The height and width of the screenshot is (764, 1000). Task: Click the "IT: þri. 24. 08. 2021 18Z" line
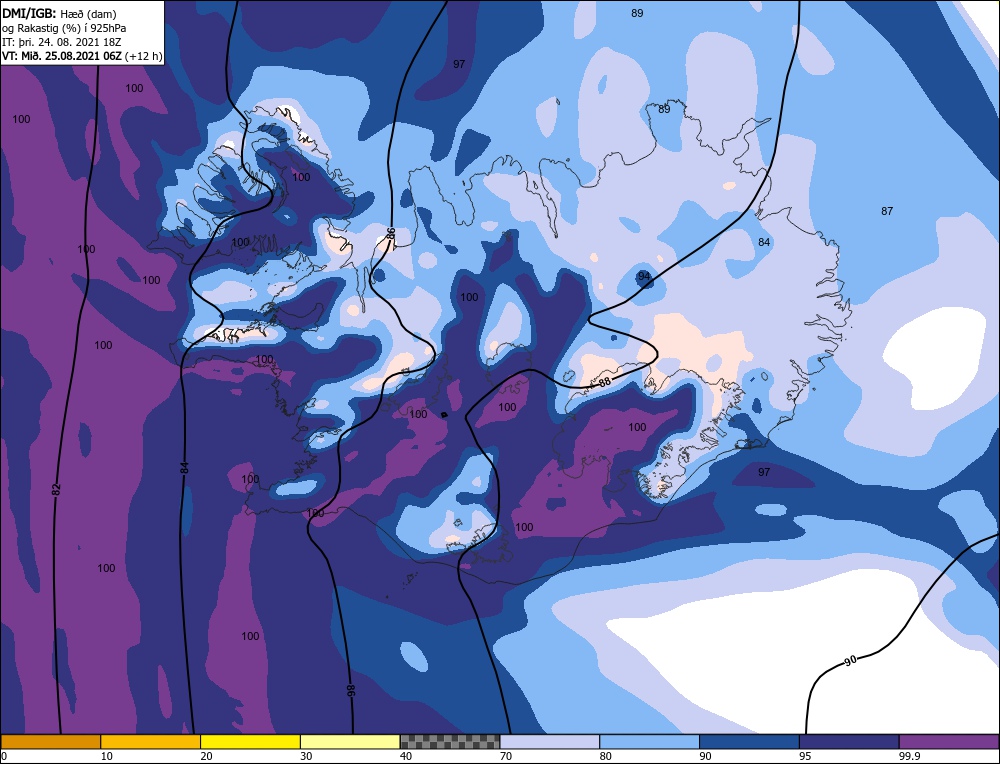tap(61, 42)
